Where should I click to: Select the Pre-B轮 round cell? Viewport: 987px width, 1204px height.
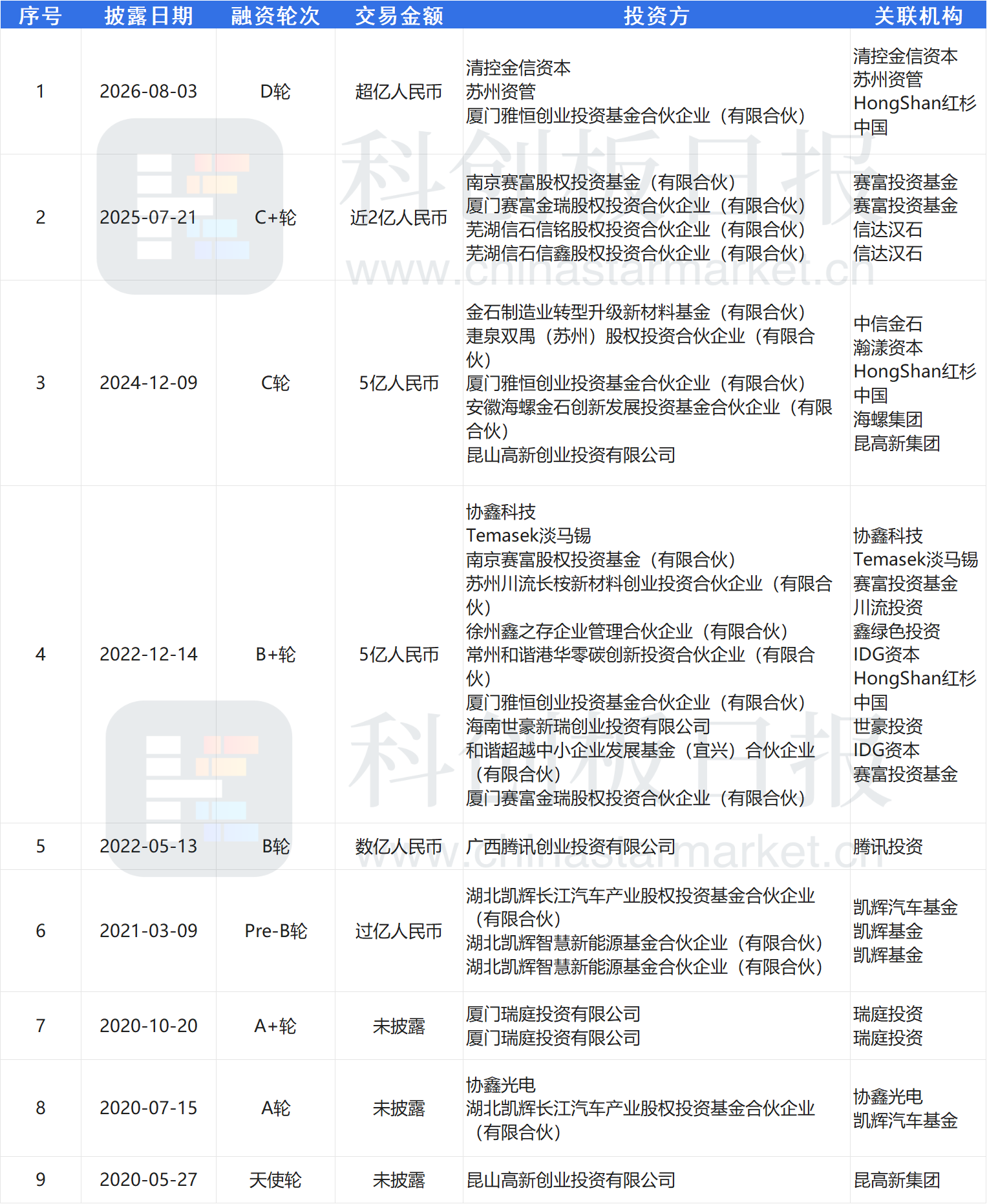275,931
